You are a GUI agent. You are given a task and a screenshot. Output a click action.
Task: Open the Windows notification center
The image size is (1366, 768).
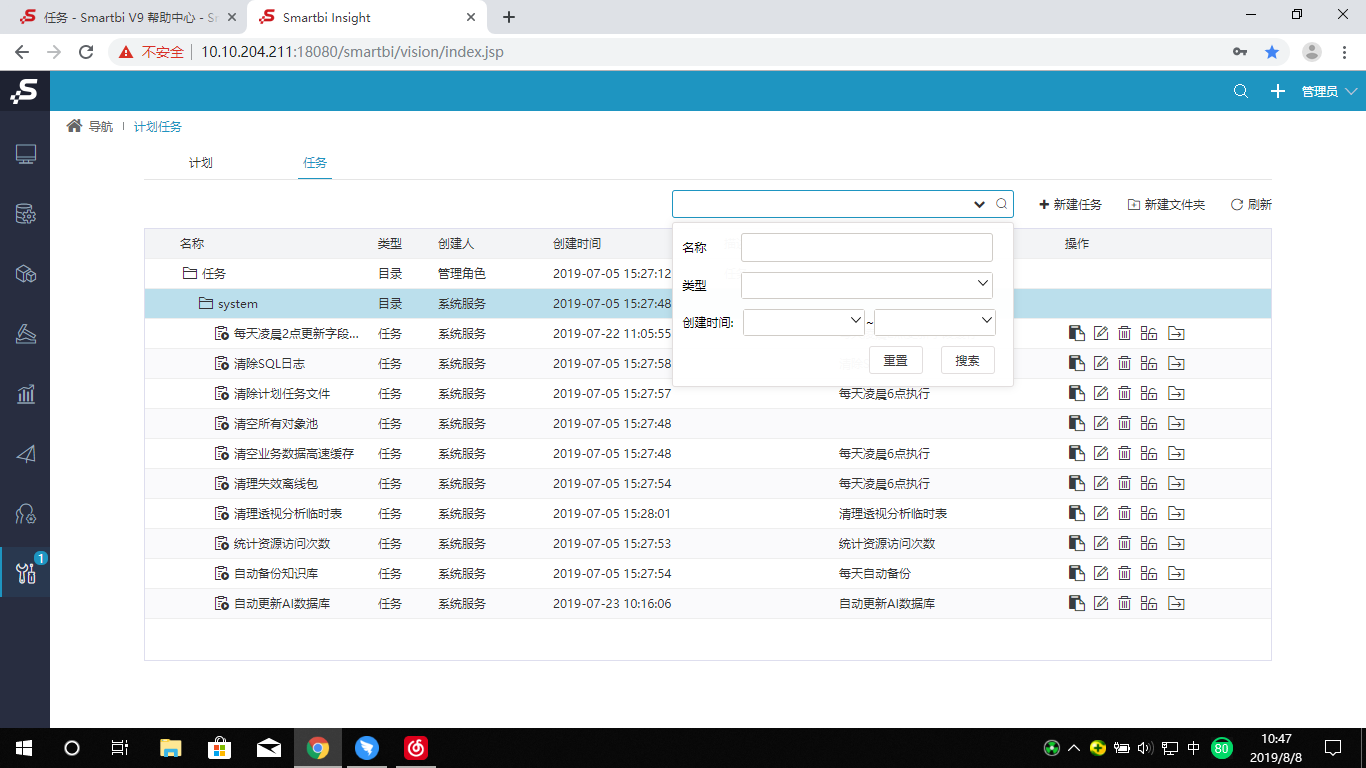(x=1333, y=747)
